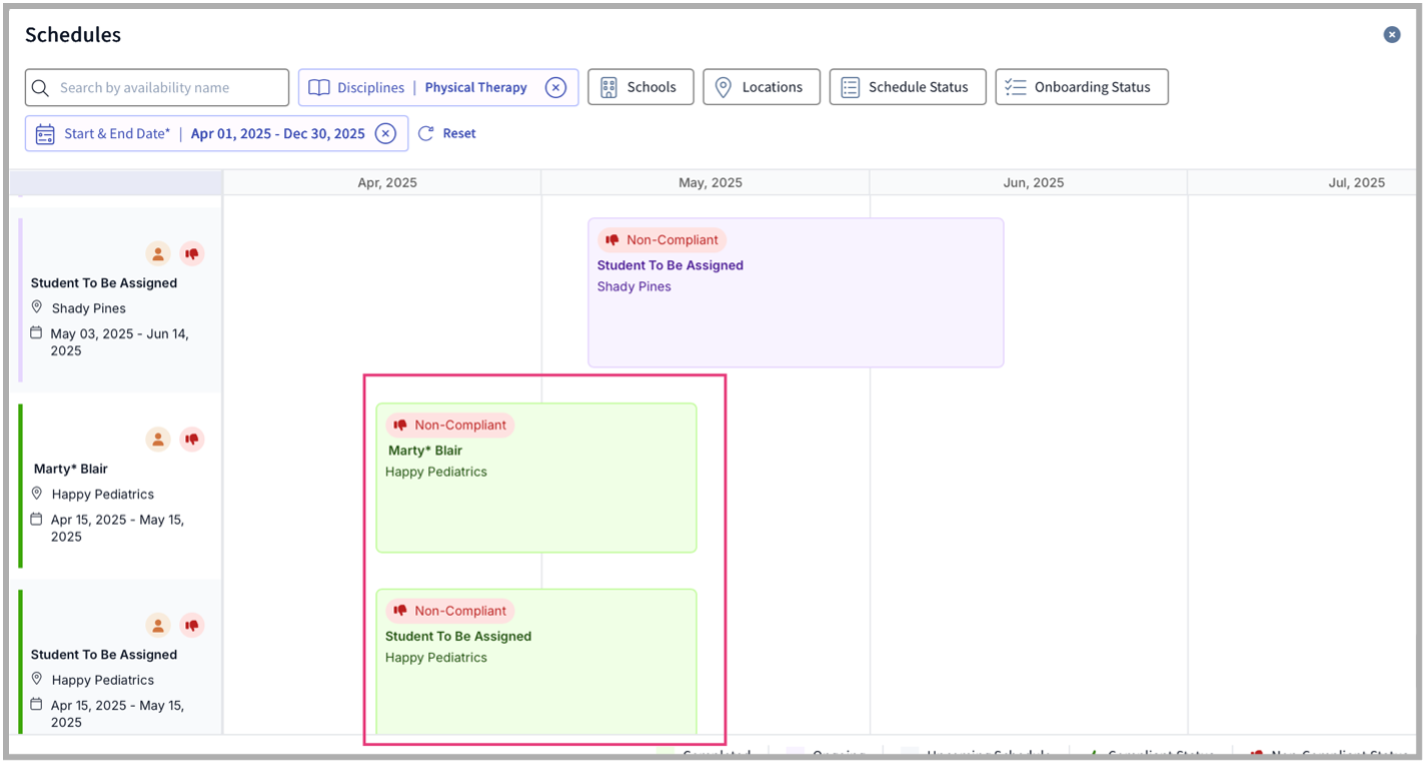Open the Student To Be Assigned Shady Pines schedule block
1426x763 pixels.
(x=795, y=291)
